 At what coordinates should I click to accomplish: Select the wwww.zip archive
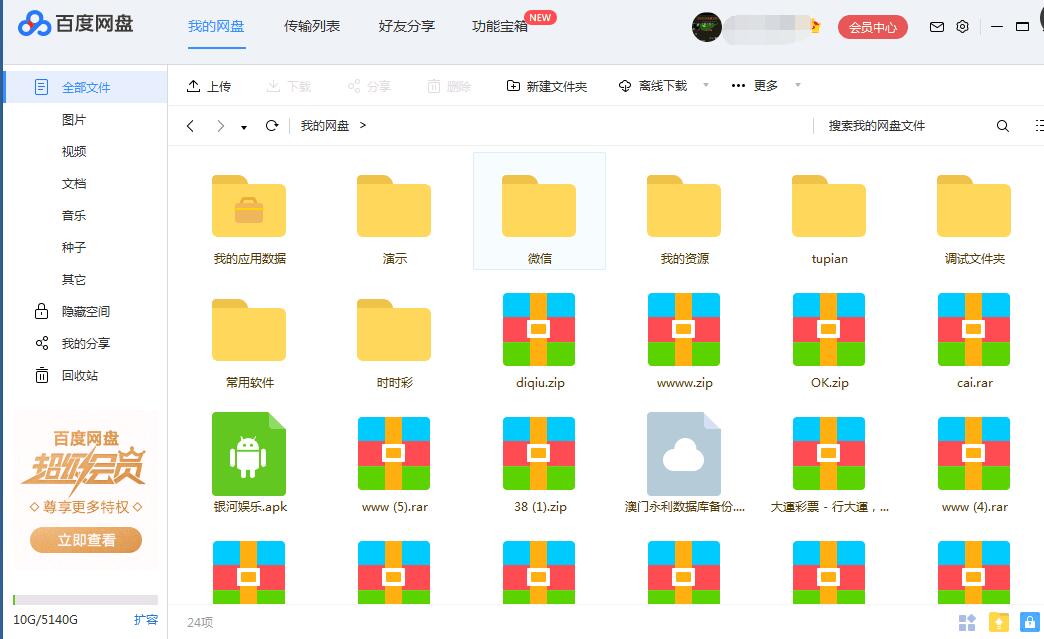684,329
